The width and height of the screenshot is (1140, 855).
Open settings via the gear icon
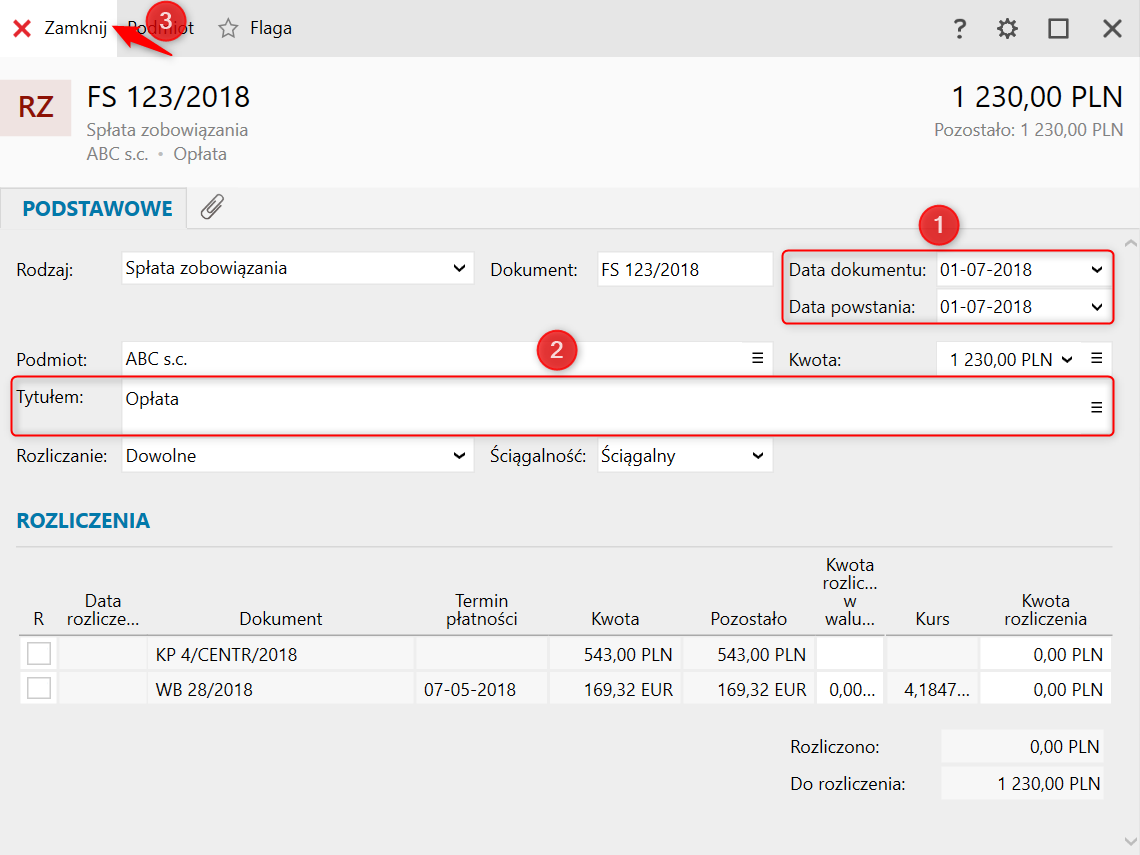coord(1007,28)
